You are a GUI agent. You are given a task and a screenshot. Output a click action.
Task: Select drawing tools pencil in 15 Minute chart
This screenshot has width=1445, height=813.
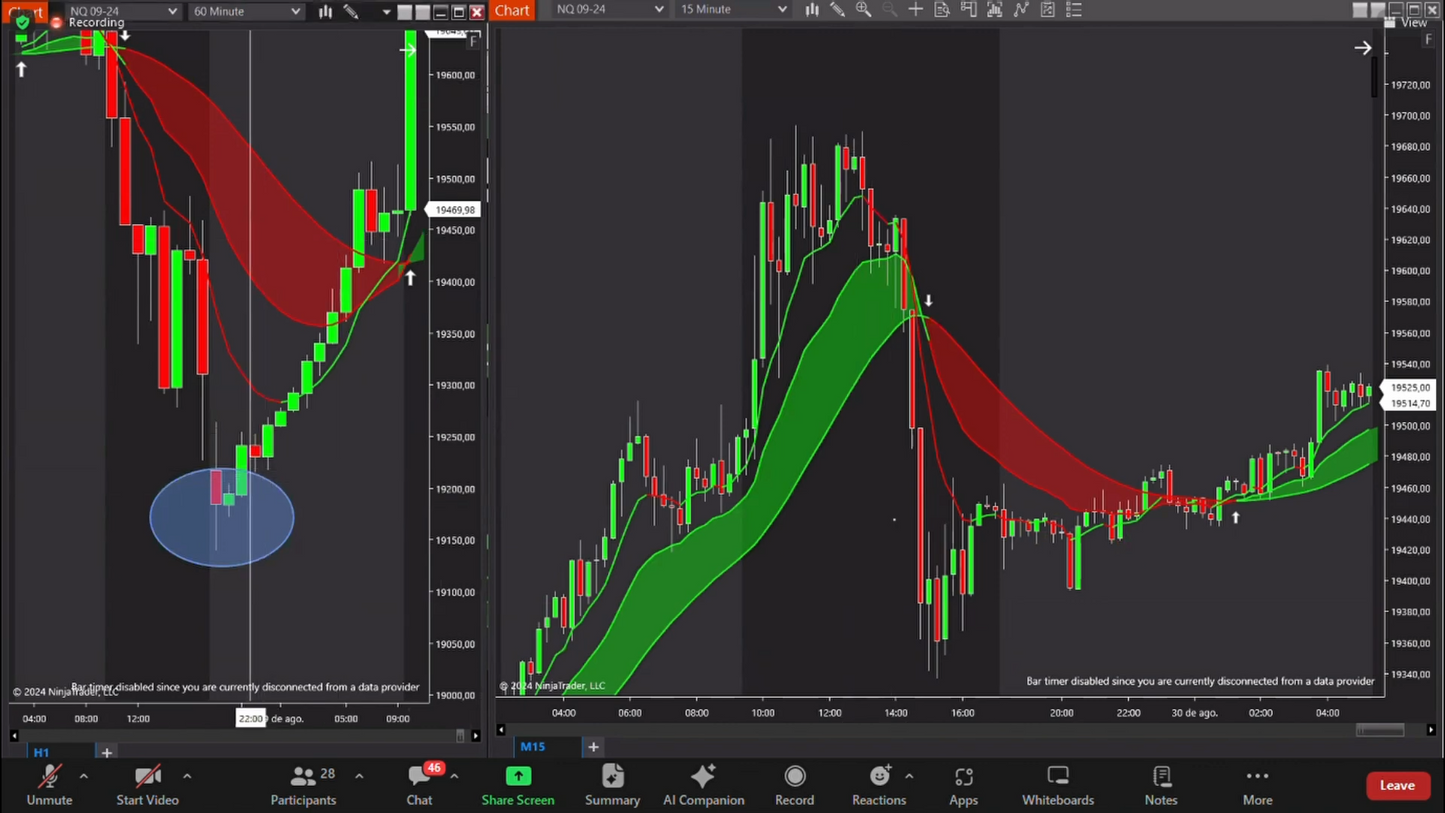(x=838, y=10)
